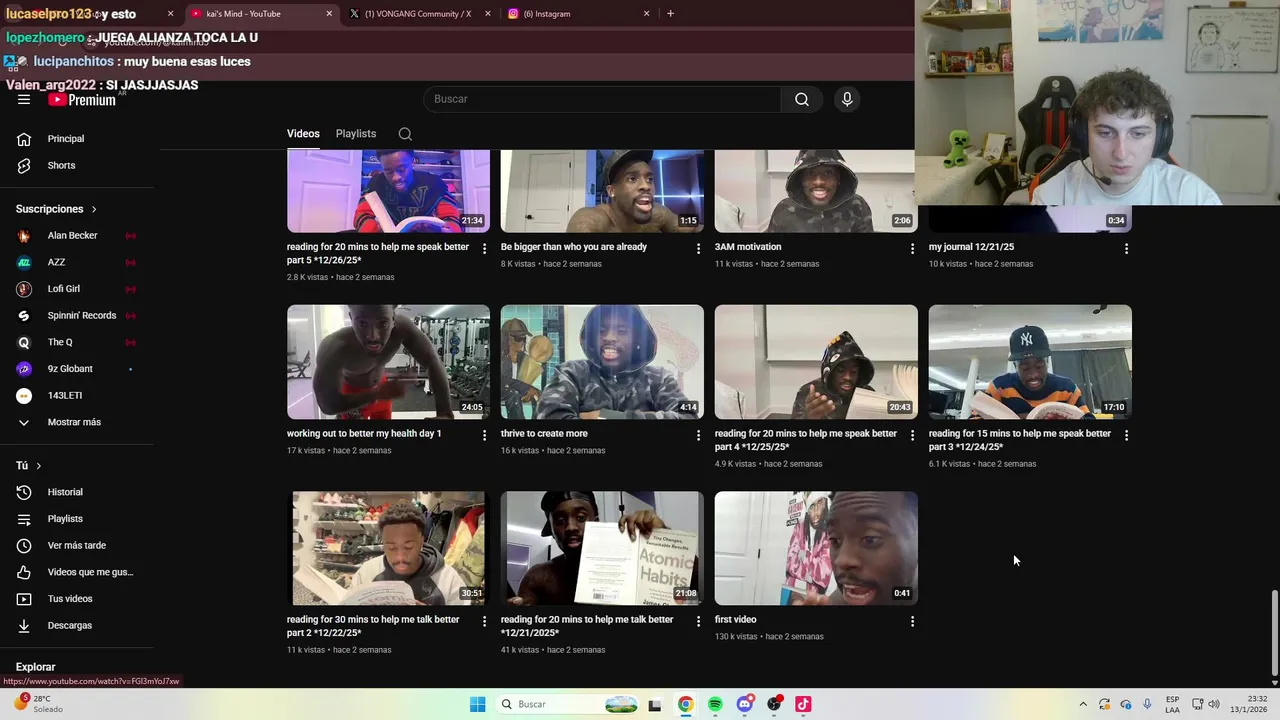
Task: Expand the Suscripciones section chevron
Action: click(94, 209)
